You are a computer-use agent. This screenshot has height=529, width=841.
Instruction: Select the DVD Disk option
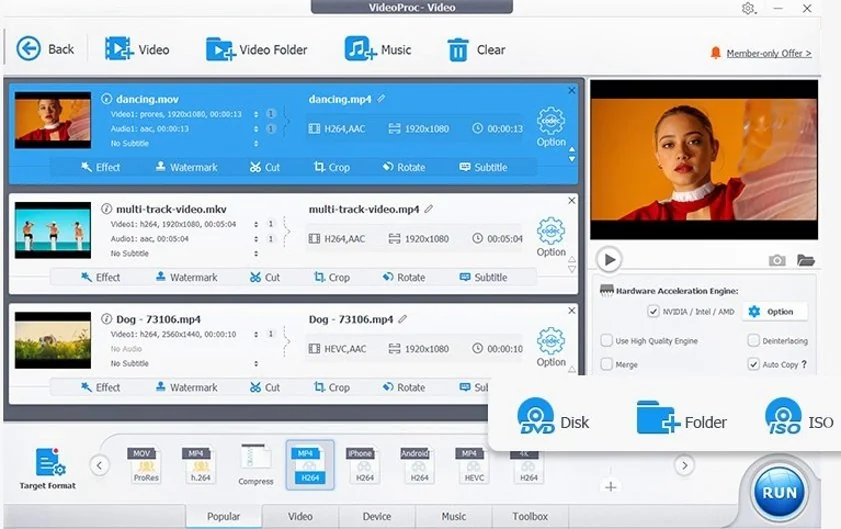(x=553, y=417)
